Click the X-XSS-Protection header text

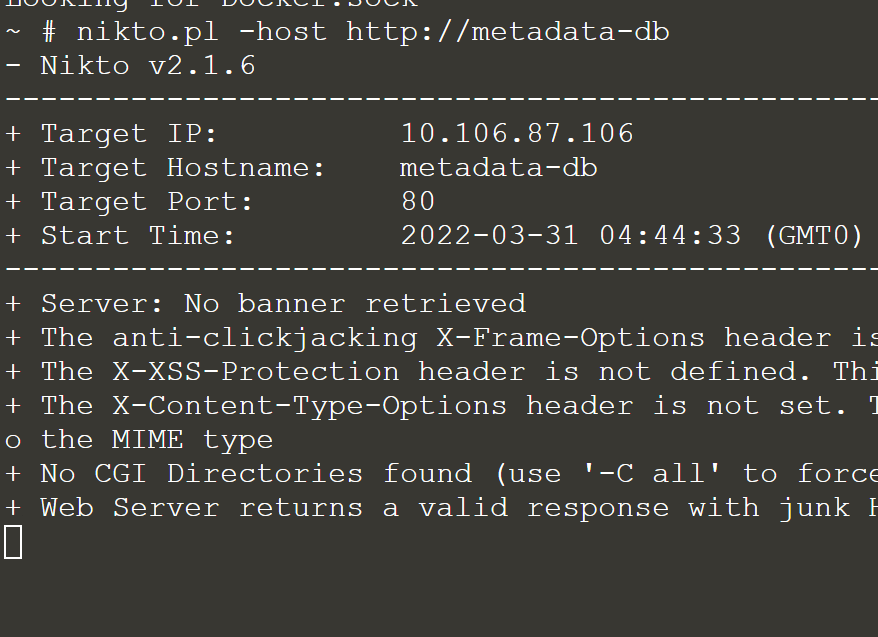[256, 372]
